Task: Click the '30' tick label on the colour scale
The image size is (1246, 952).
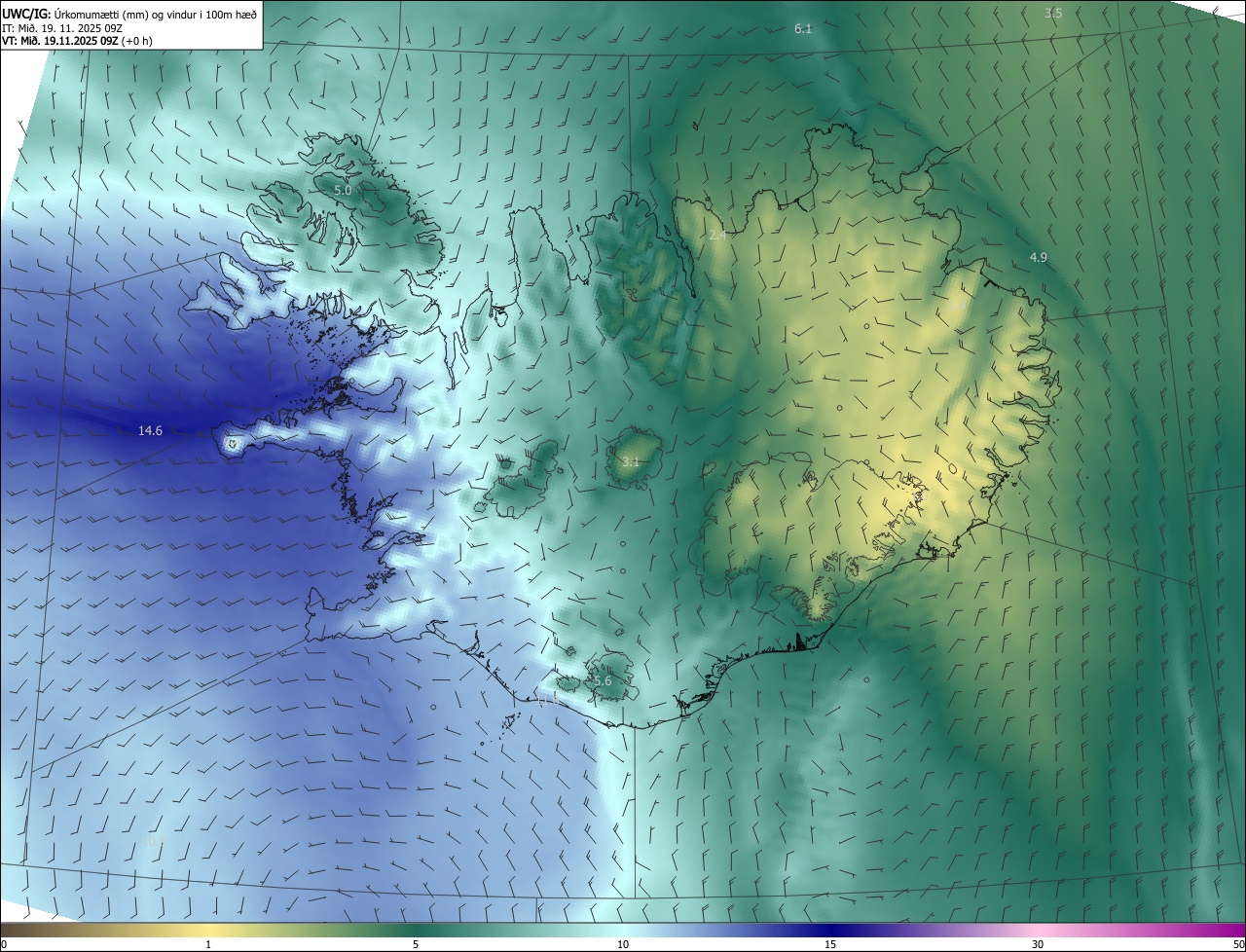Action: pyautogui.click(x=1038, y=945)
